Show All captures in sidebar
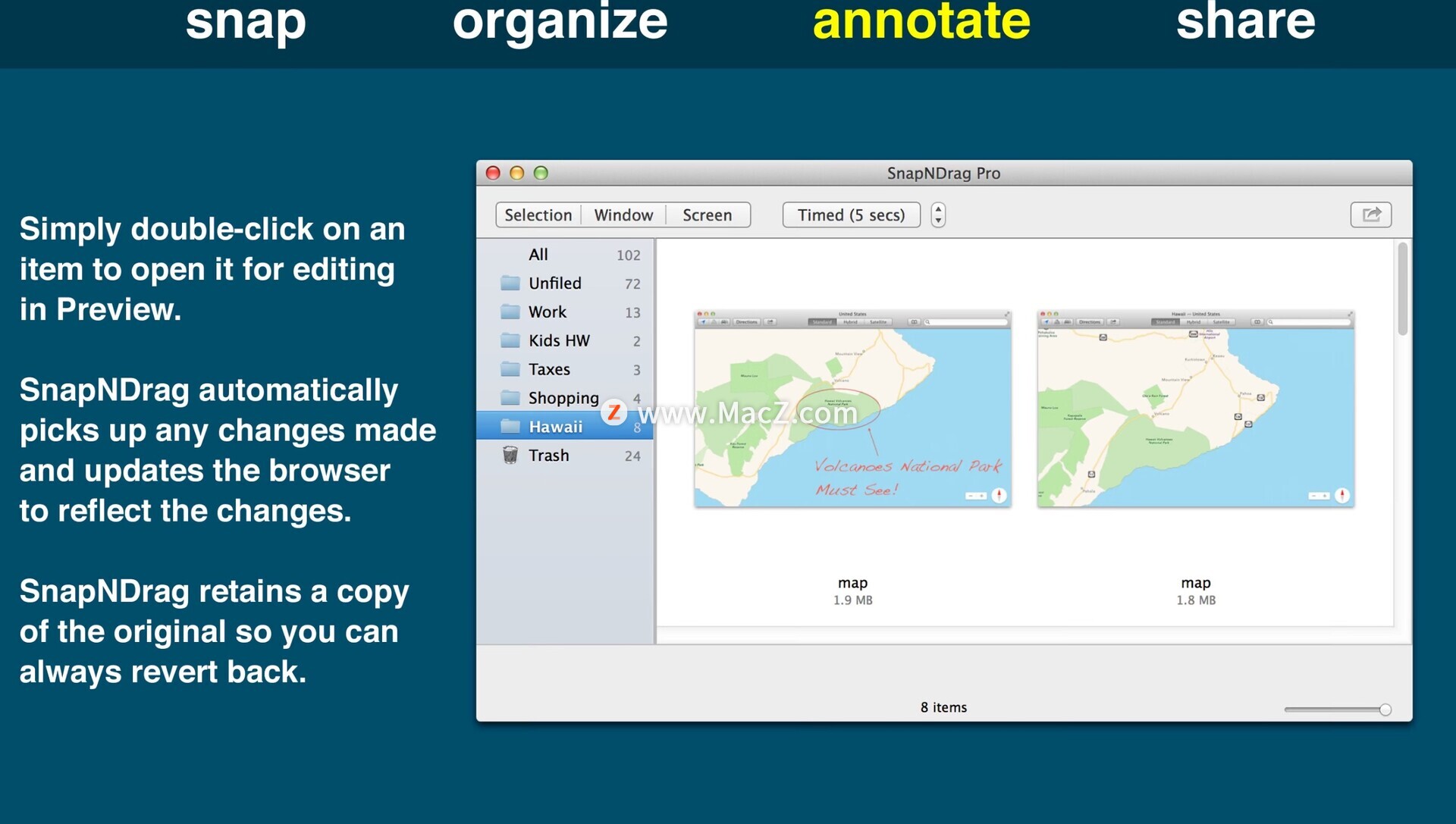 pyautogui.click(x=565, y=255)
